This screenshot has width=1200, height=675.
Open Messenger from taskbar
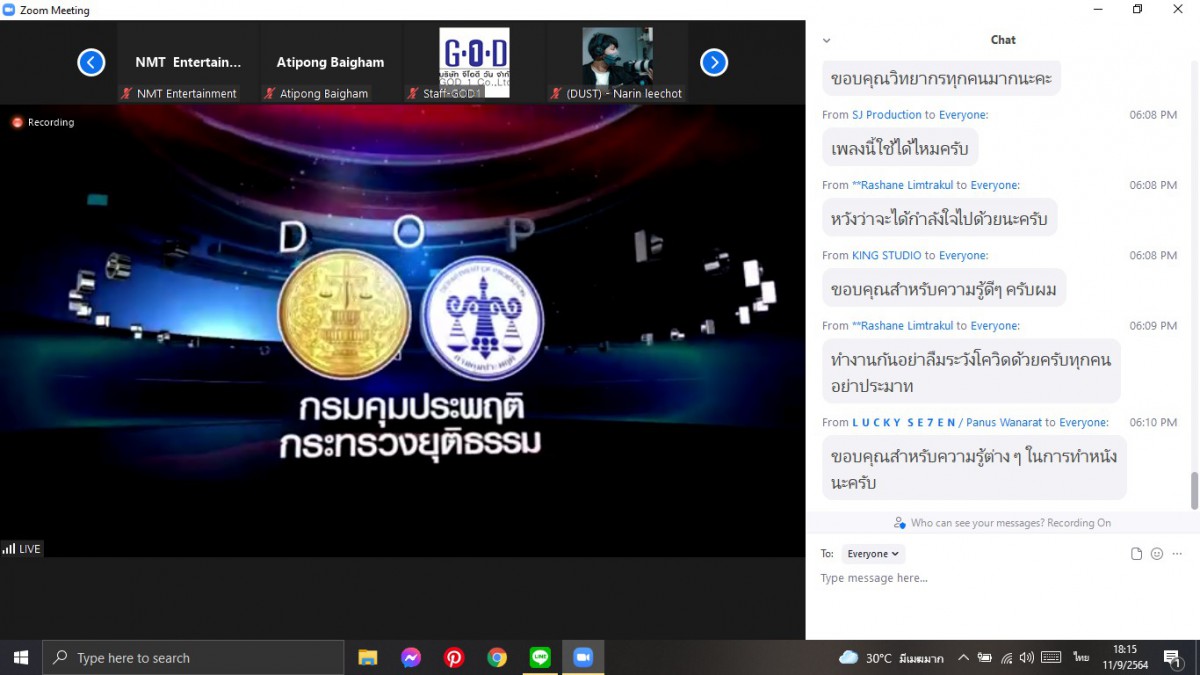tap(411, 658)
